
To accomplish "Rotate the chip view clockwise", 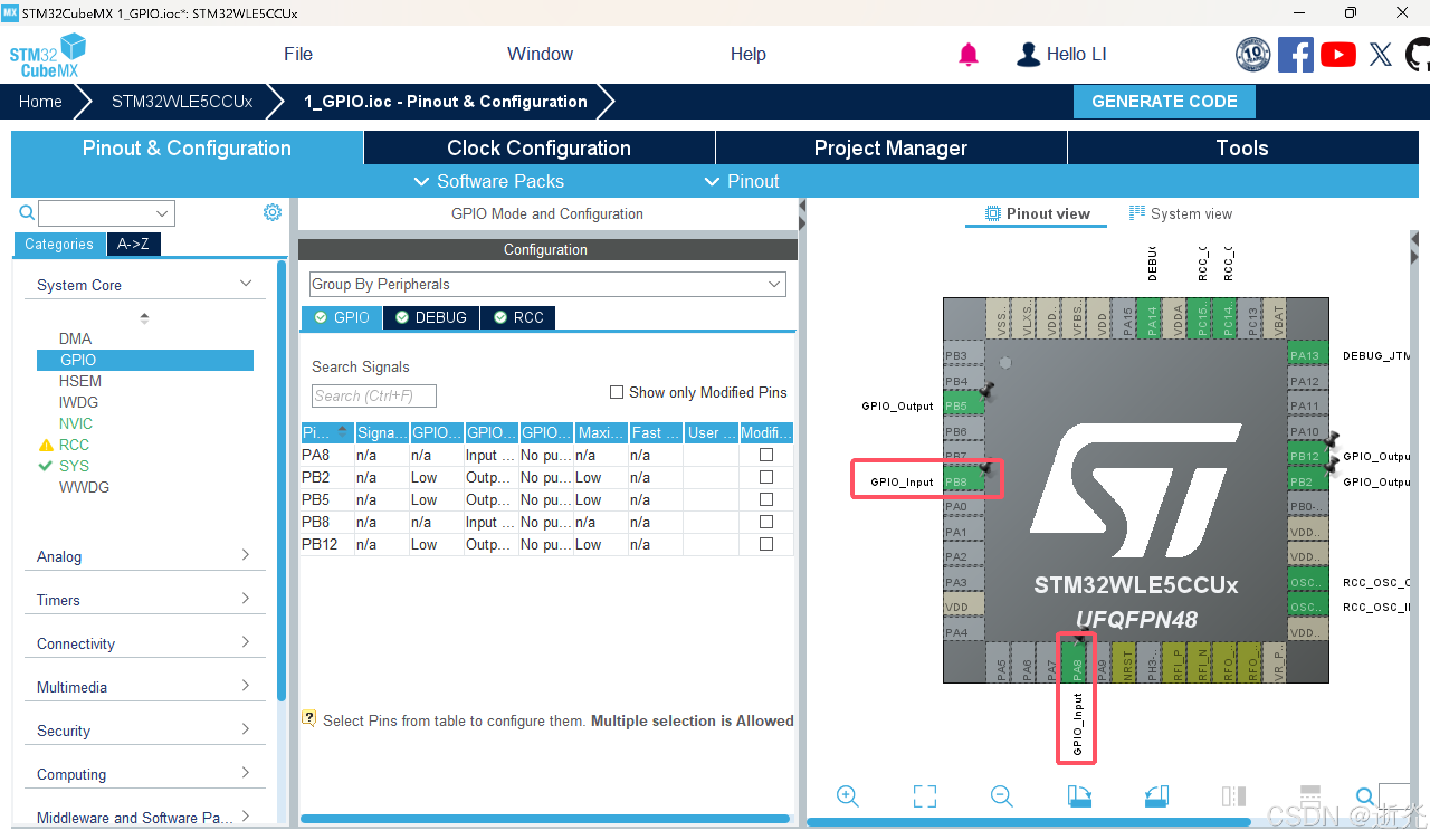I will 1079,796.
